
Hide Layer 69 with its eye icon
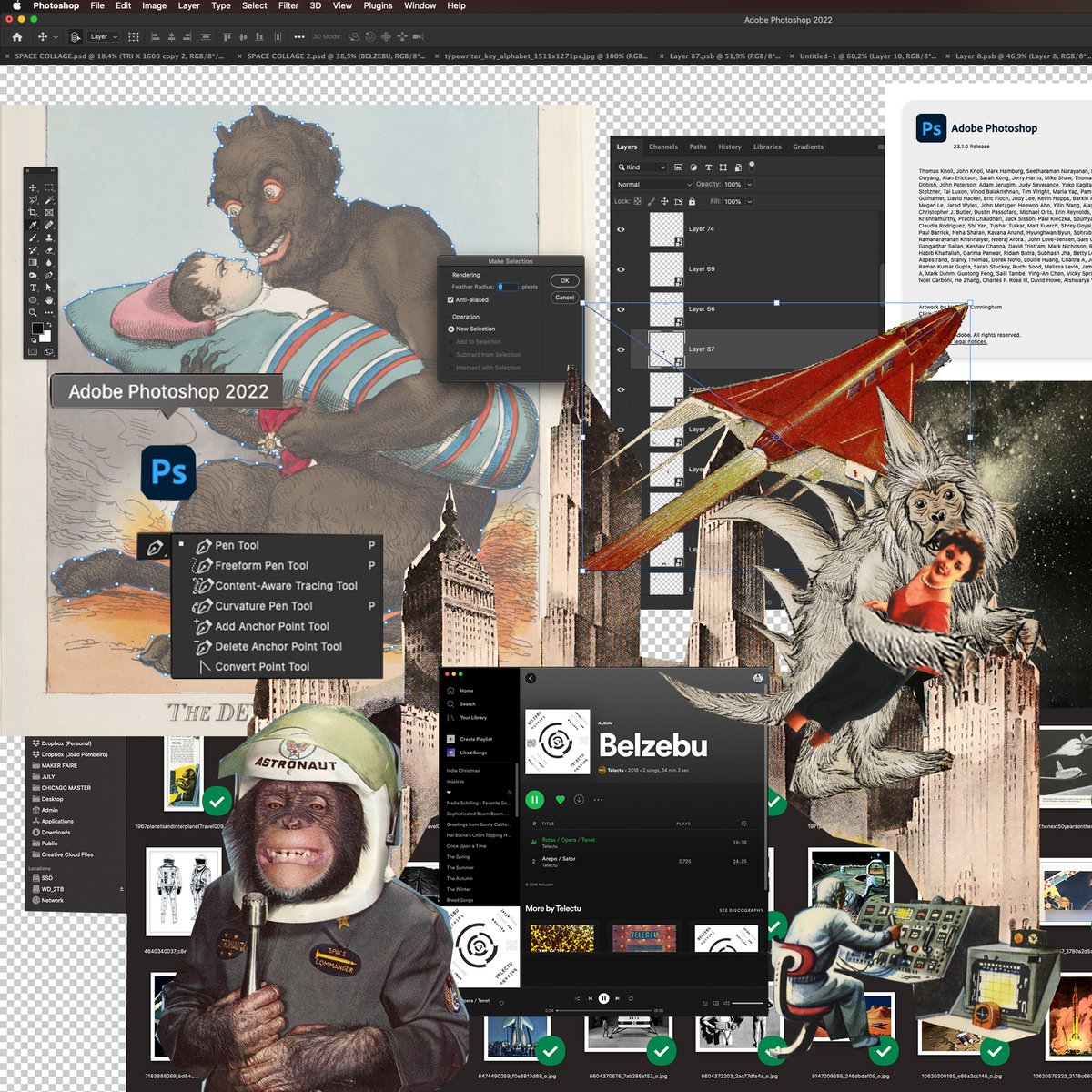tap(621, 269)
